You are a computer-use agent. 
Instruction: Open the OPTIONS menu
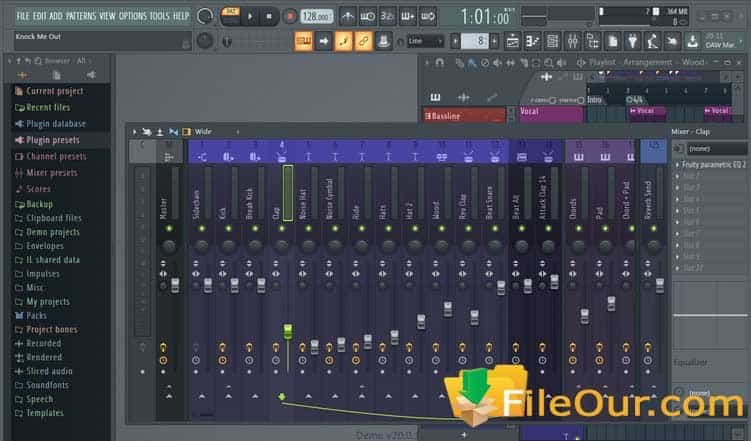pyautogui.click(x=133, y=16)
